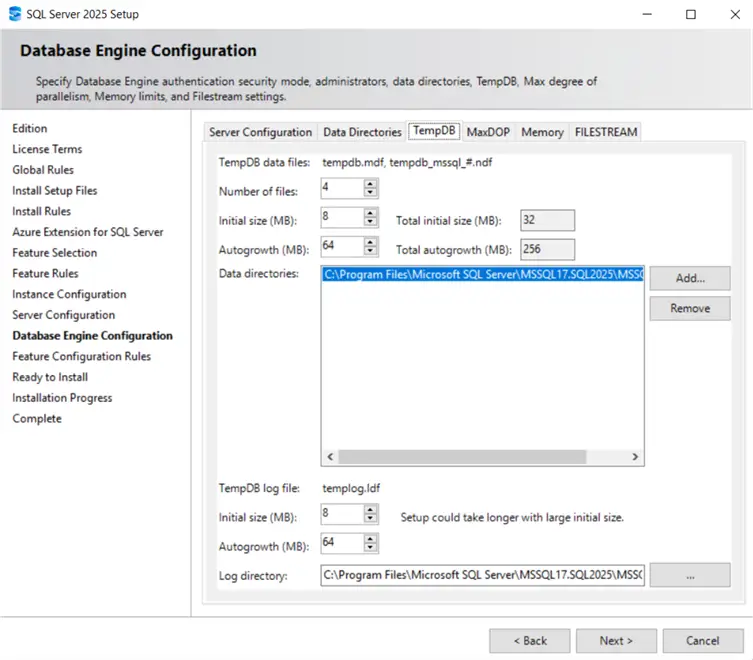
Task: Select the highlighted data directory path entry
Action: [x=483, y=274]
